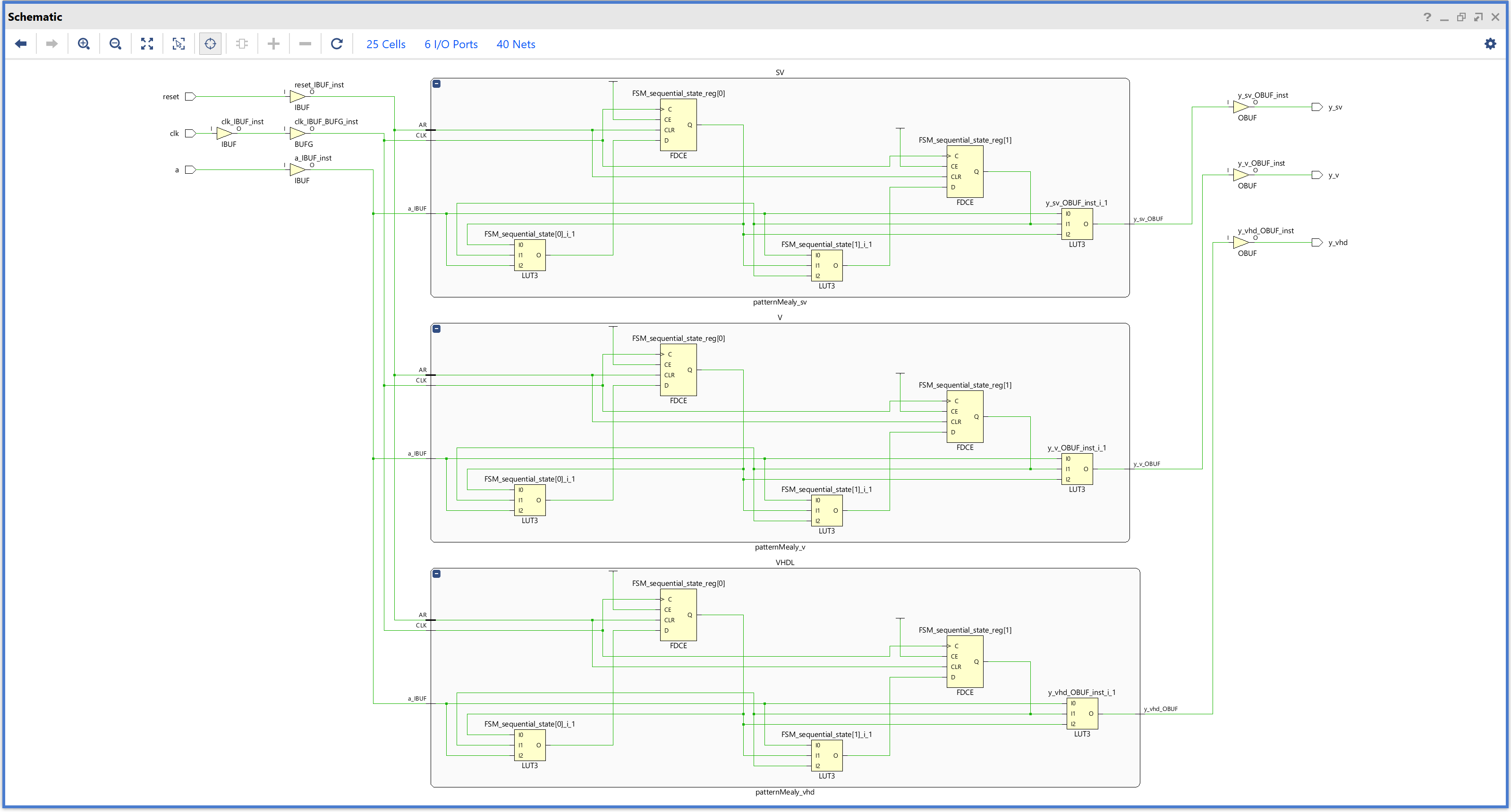Viewport: 1511px width, 812px height.
Task: Collapse the VHDL module block
Action: pos(436,574)
